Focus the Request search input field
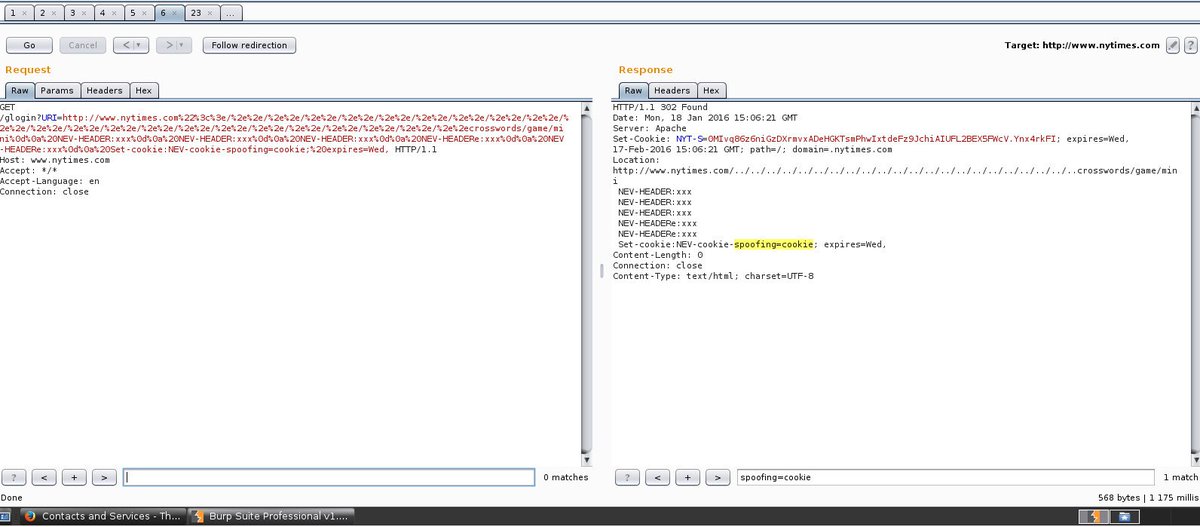Viewport: 1200px width, 527px height. click(x=329, y=478)
